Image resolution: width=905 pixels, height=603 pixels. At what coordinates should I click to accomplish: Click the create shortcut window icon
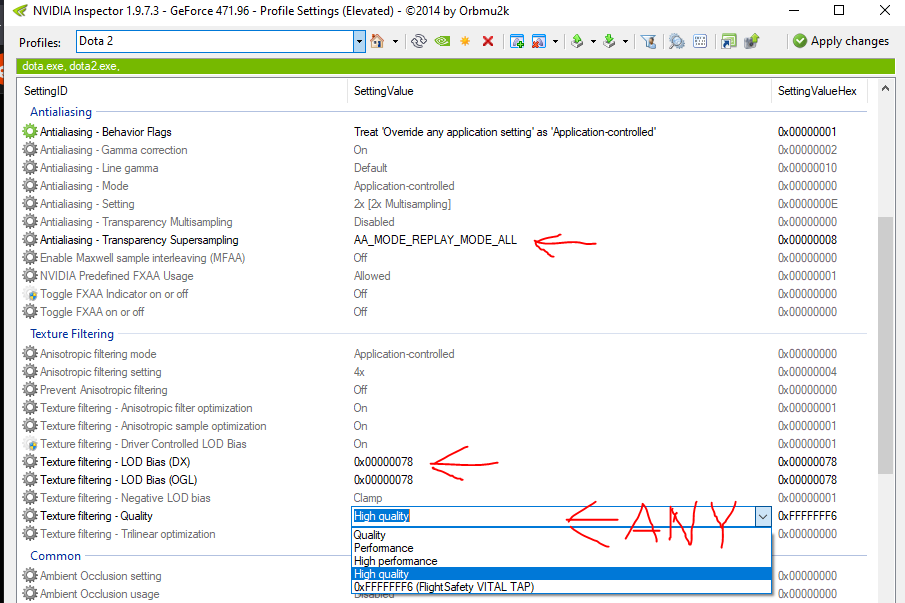(x=729, y=41)
